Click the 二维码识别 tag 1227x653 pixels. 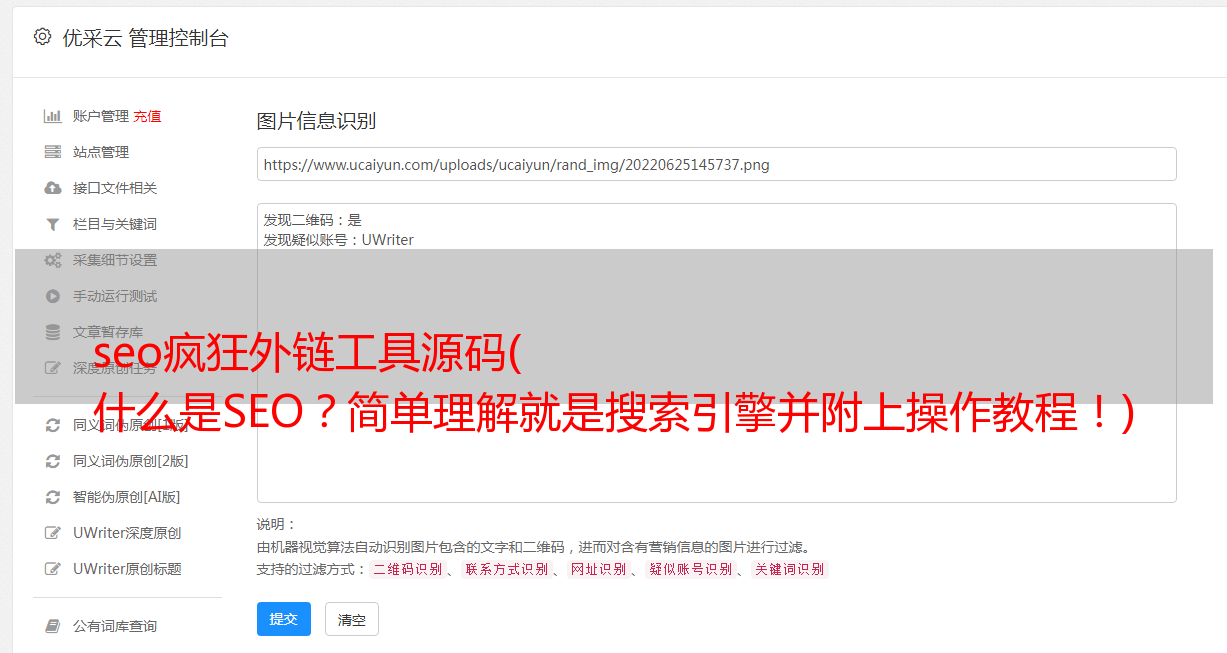(407, 569)
